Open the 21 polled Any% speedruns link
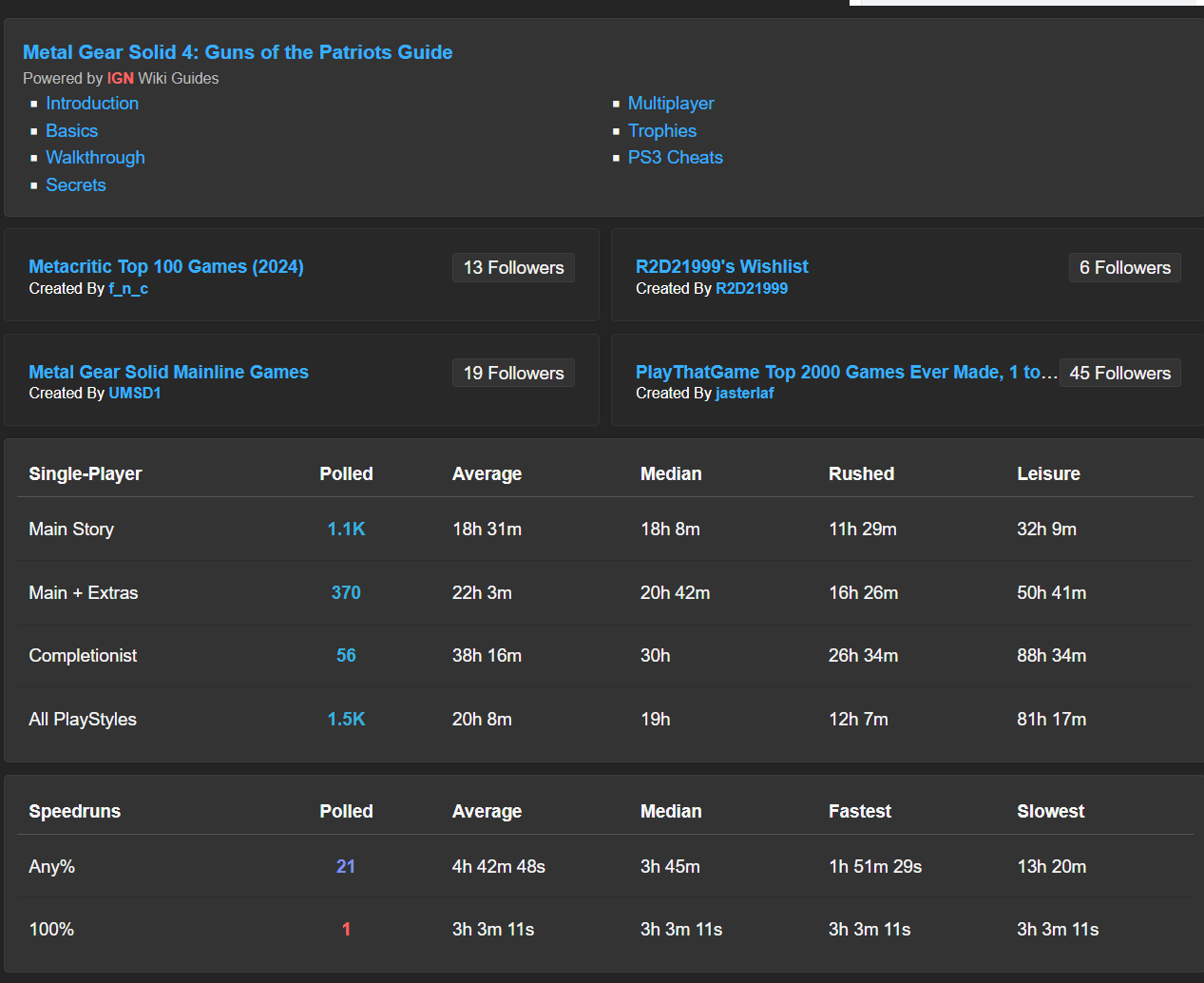The image size is (1204, 983). pos(346,867)
